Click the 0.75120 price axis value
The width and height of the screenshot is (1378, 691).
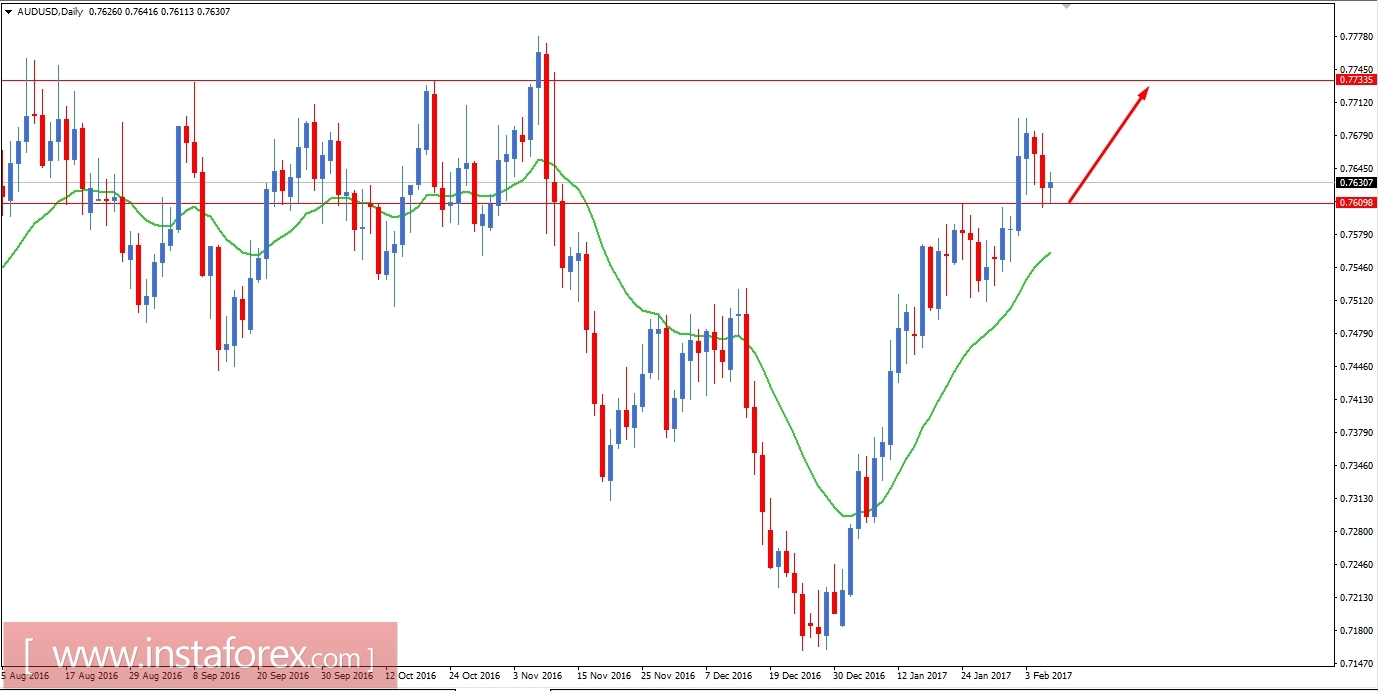coord(1356,300)
